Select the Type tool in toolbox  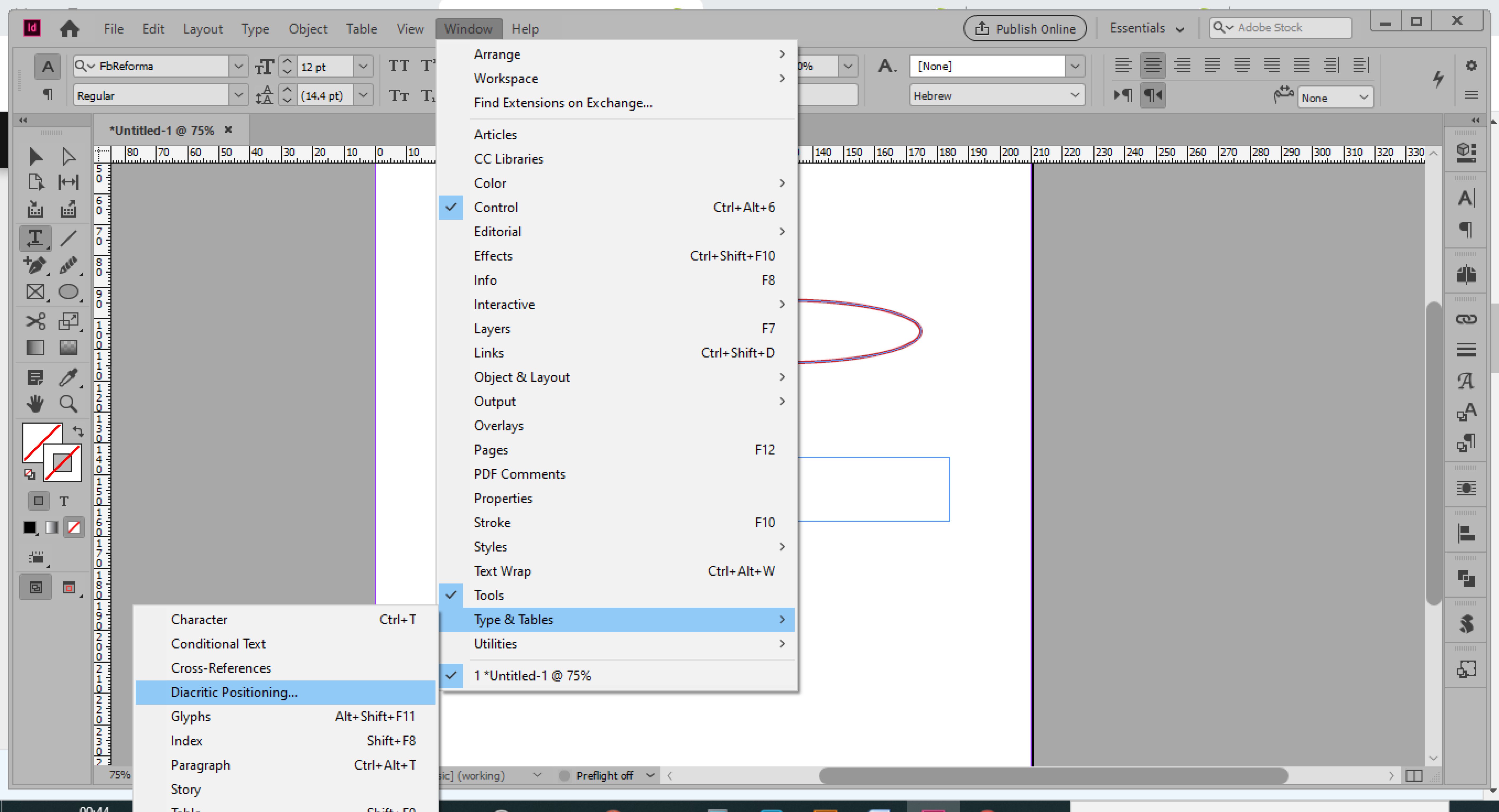coord(35,238)
